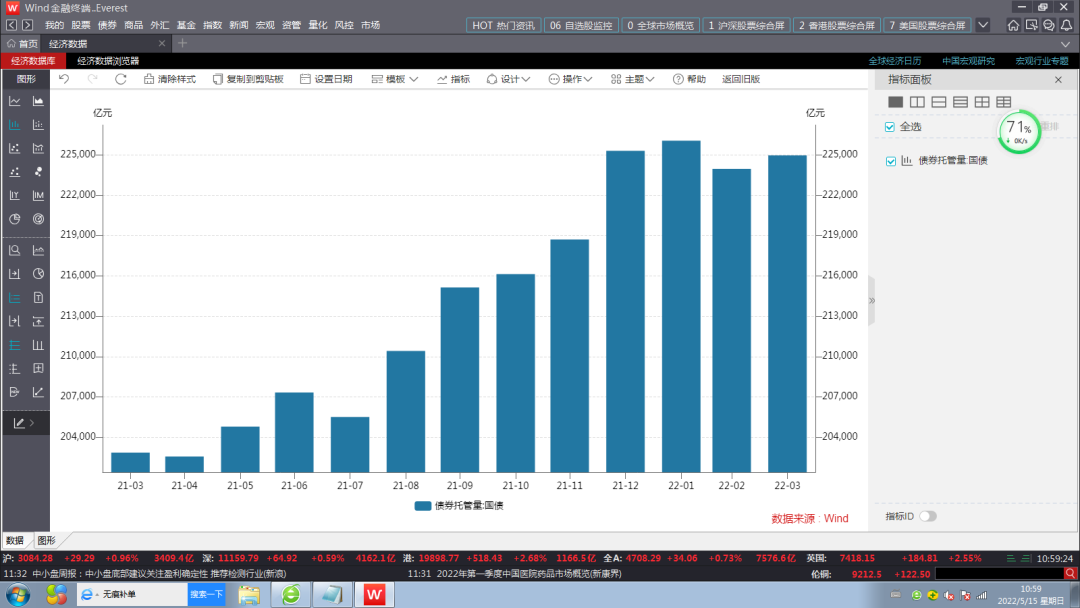Open the 债券 menu
This screenshot has height=608, width=1080.
click(107, 25)
